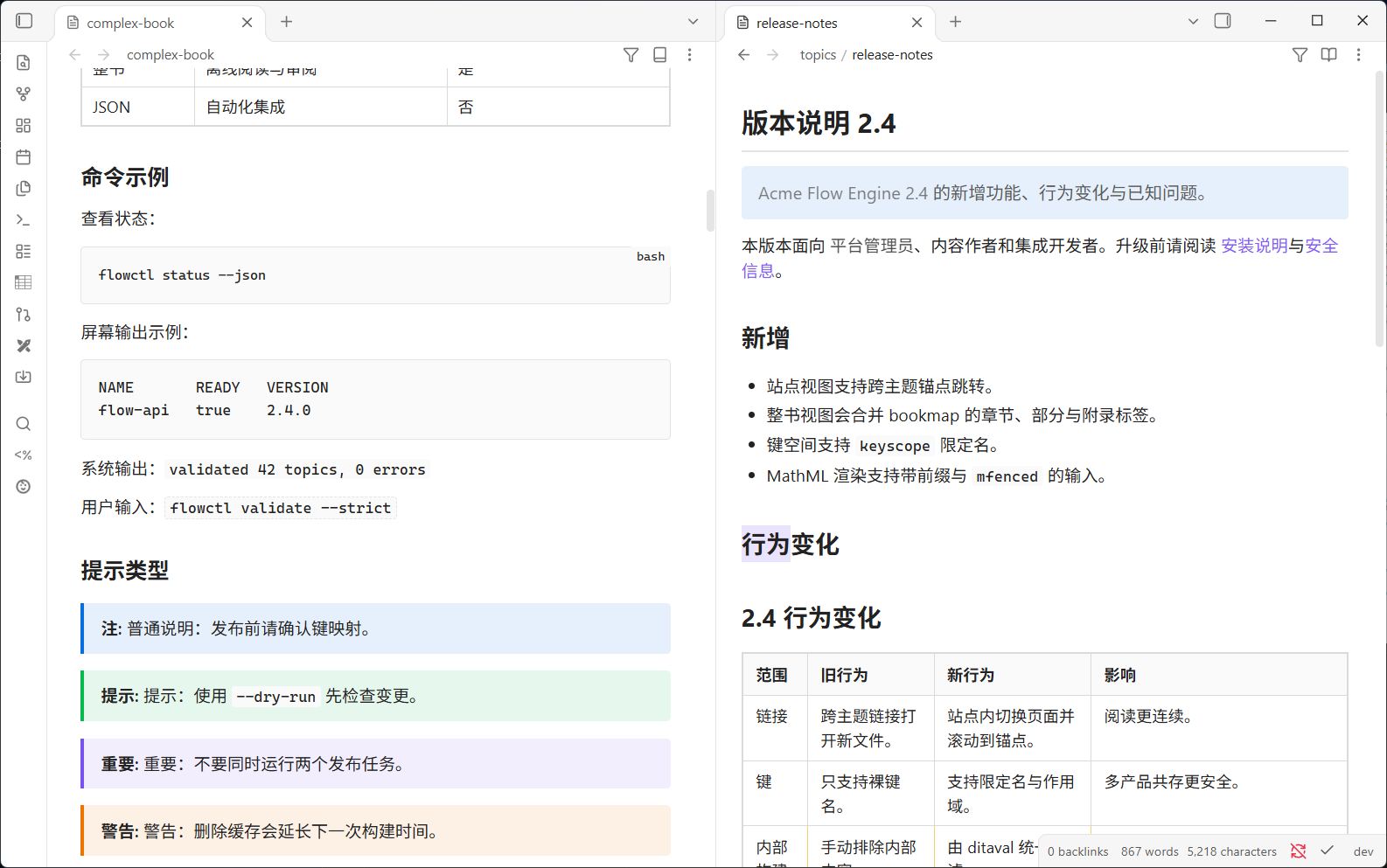Image resolution: width=1387 pixels, height=868 pixels.
Task: Close the complex-book tab
Action: [x=247, y=23]
